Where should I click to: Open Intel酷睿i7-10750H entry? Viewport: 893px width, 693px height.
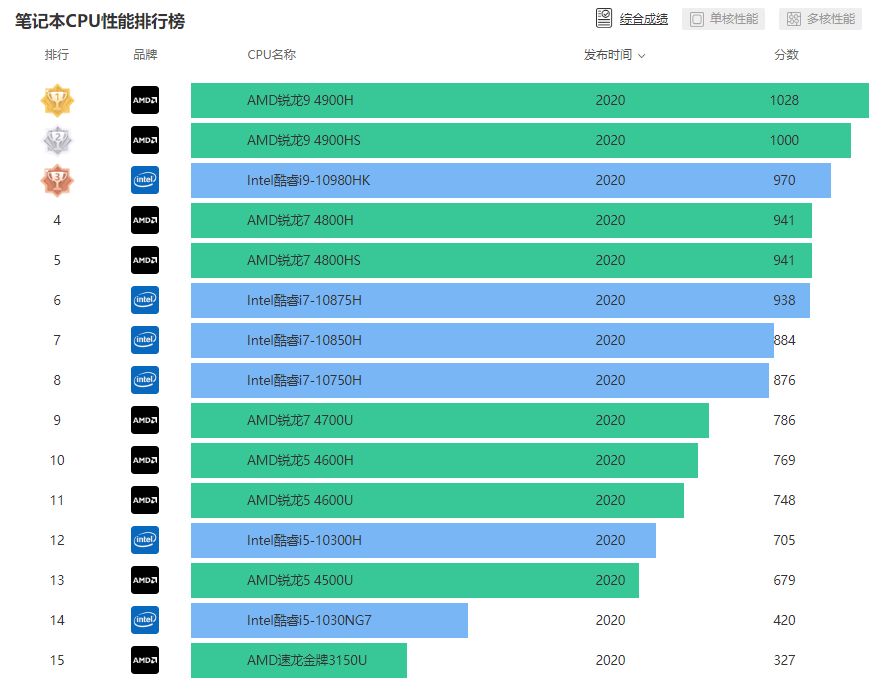304,380
